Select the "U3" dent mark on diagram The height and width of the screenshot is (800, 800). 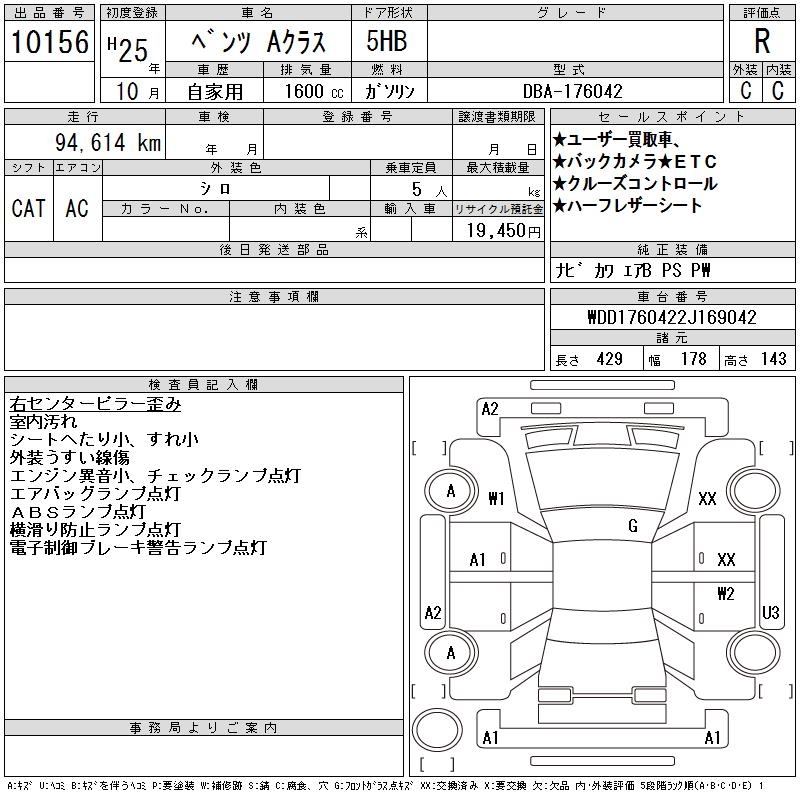coord(770,612)
